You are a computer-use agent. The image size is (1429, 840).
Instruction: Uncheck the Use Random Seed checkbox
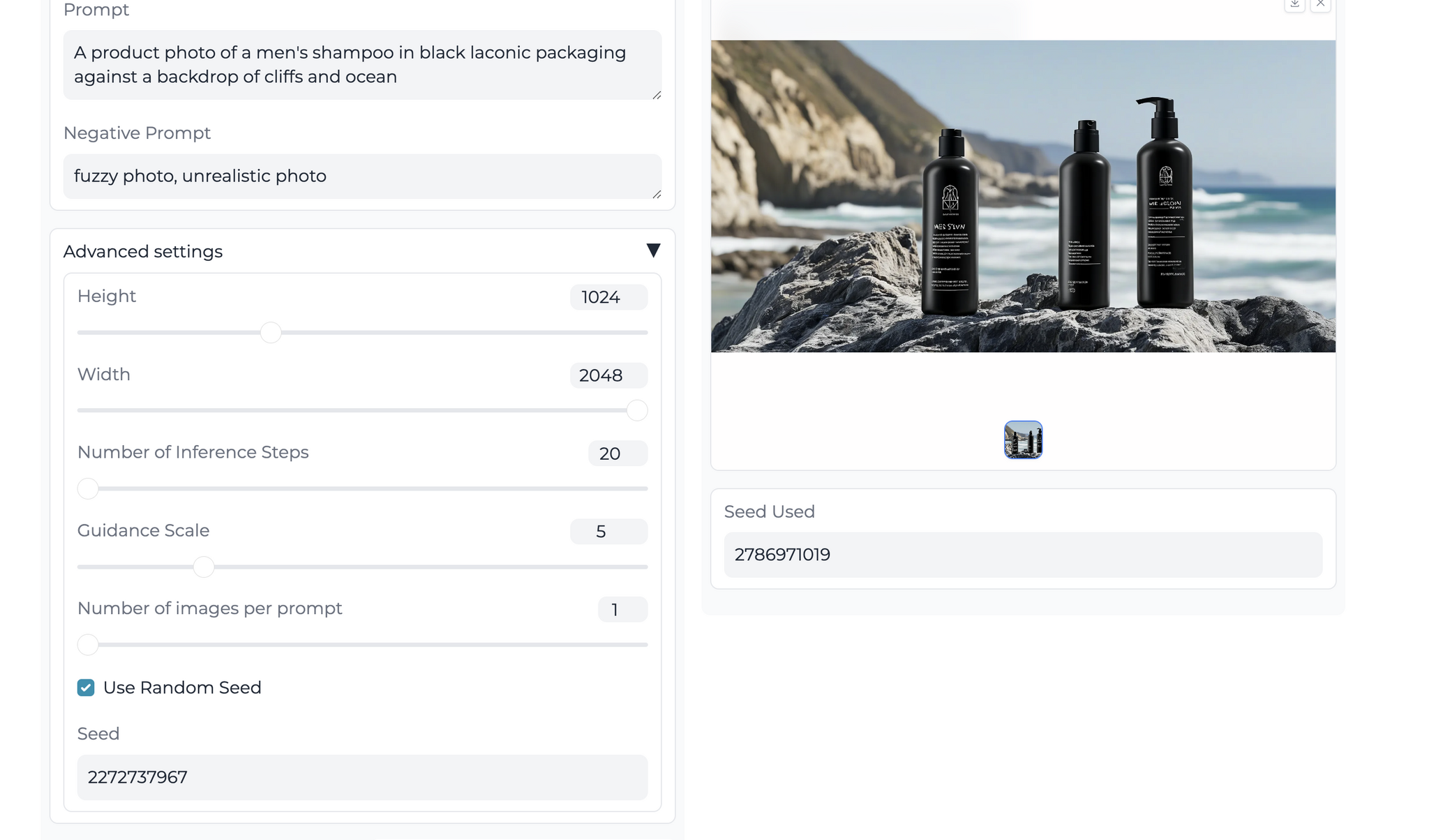pyautogui.click(x=86, y=688)
